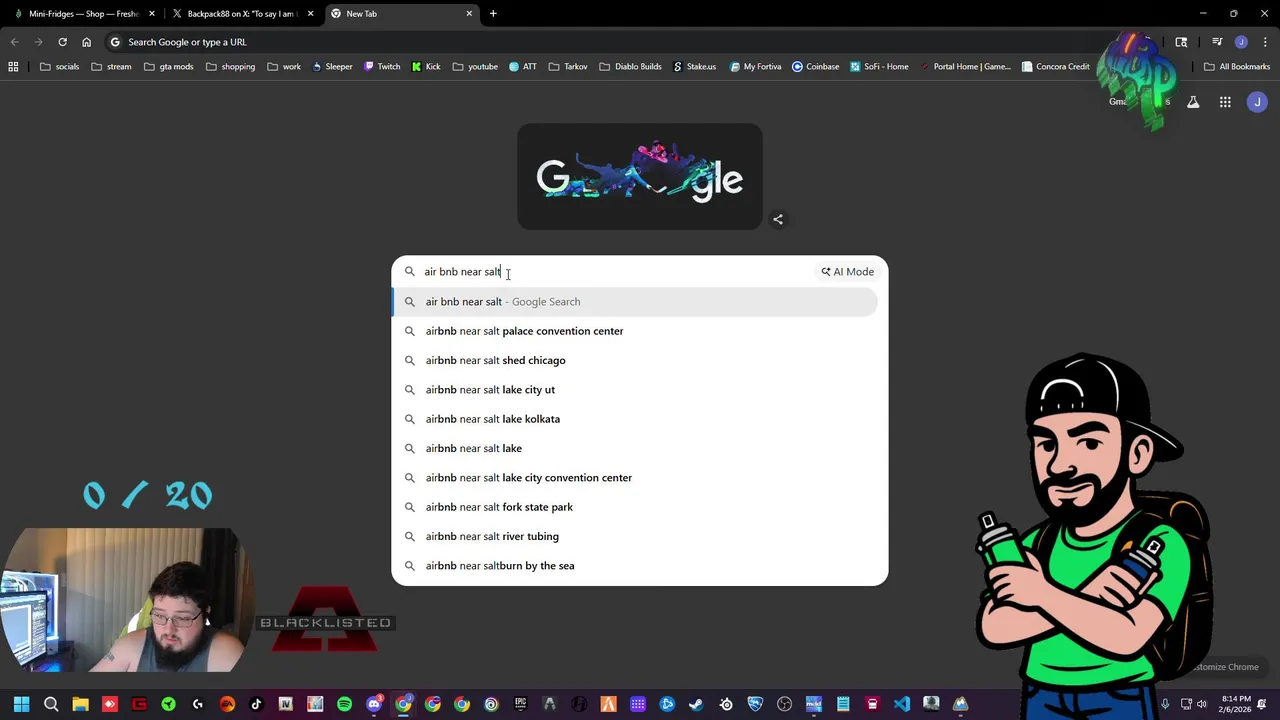The width and height of the screenshot is (1280, 720).
Task: Open the Windows Start menu
Action: point(21,704)
